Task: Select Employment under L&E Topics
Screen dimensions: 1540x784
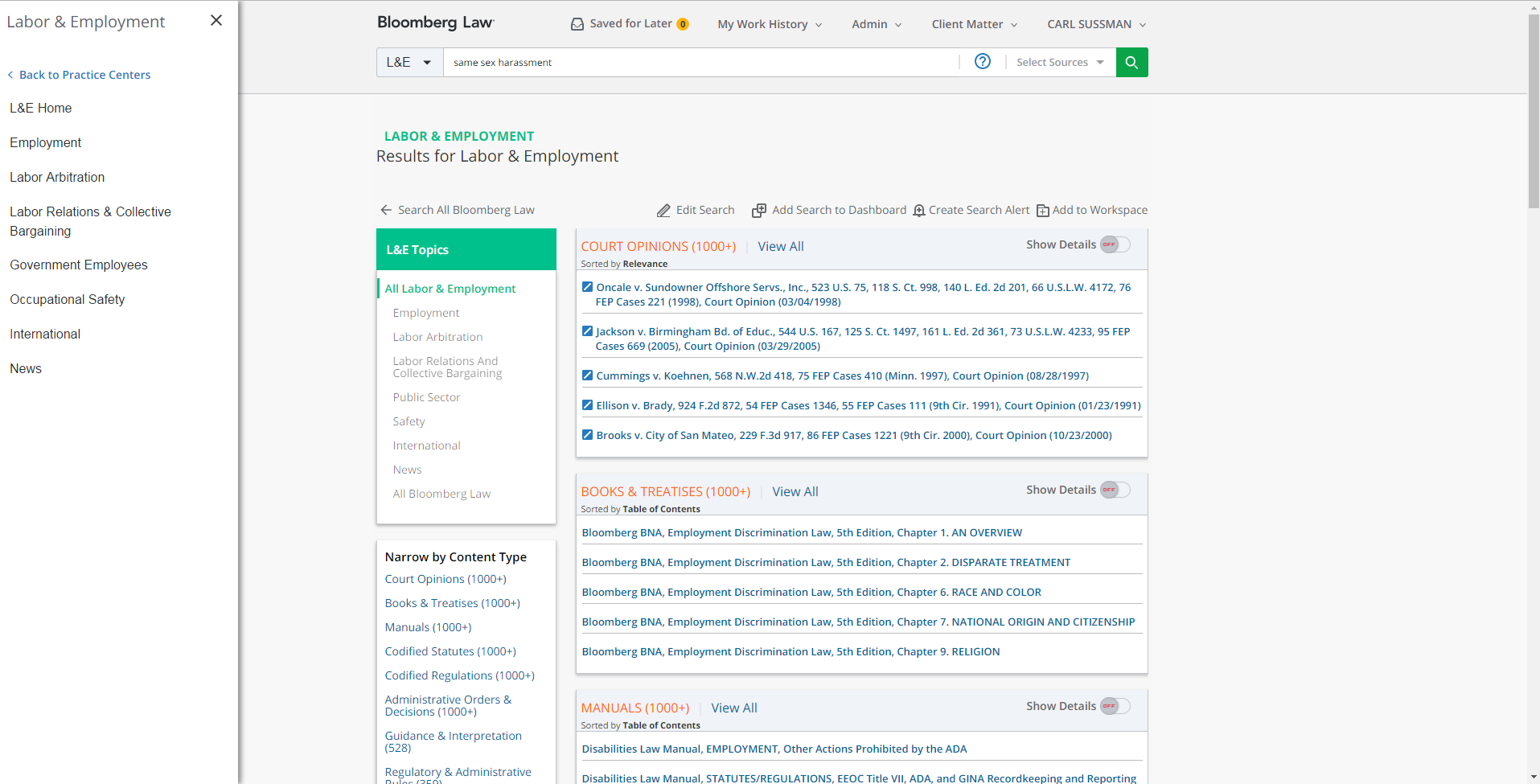Action: tap(426, 313)
